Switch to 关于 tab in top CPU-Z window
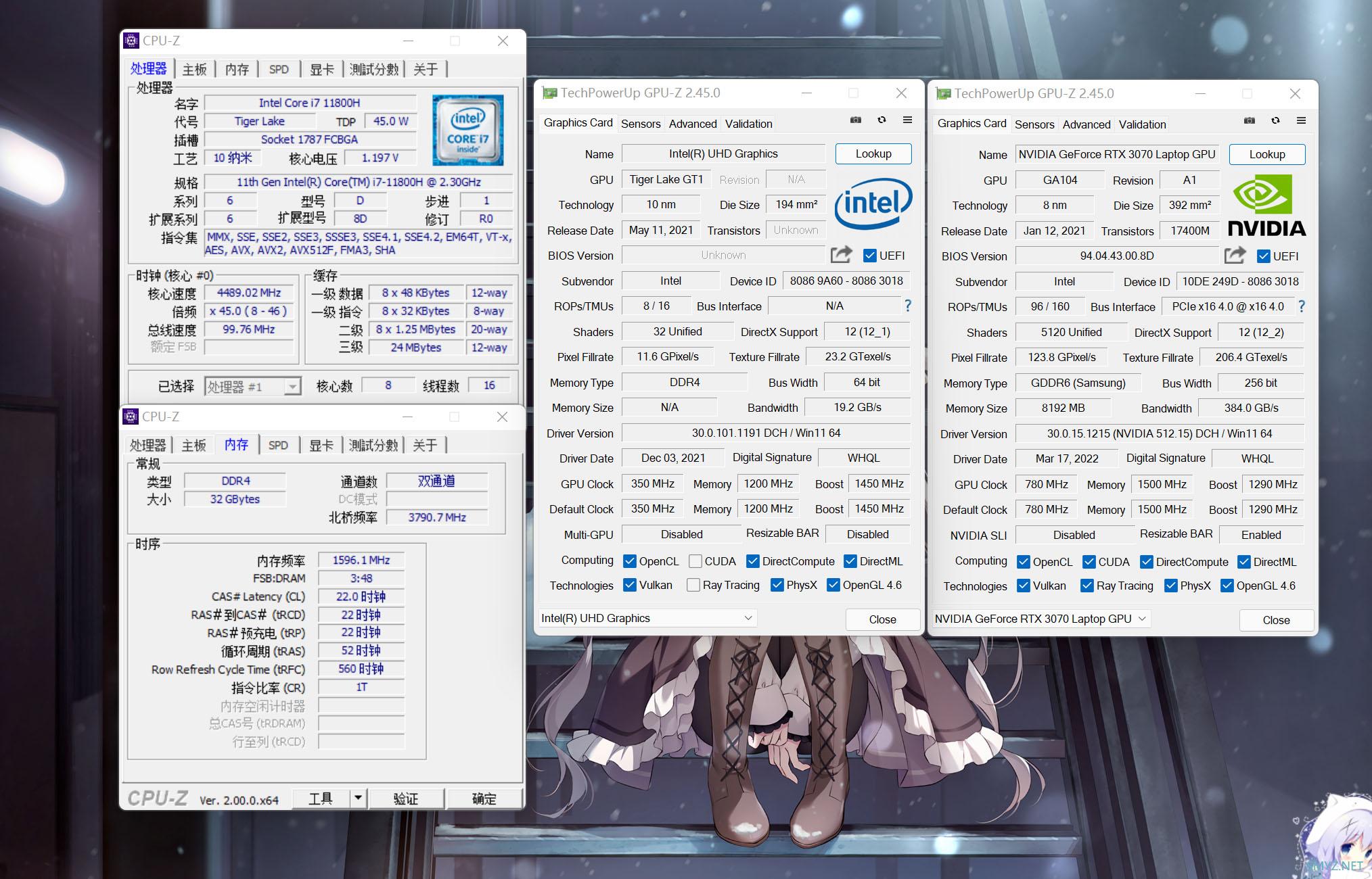The width and height of the screenshot is (1372, 879). pos(426,69)
